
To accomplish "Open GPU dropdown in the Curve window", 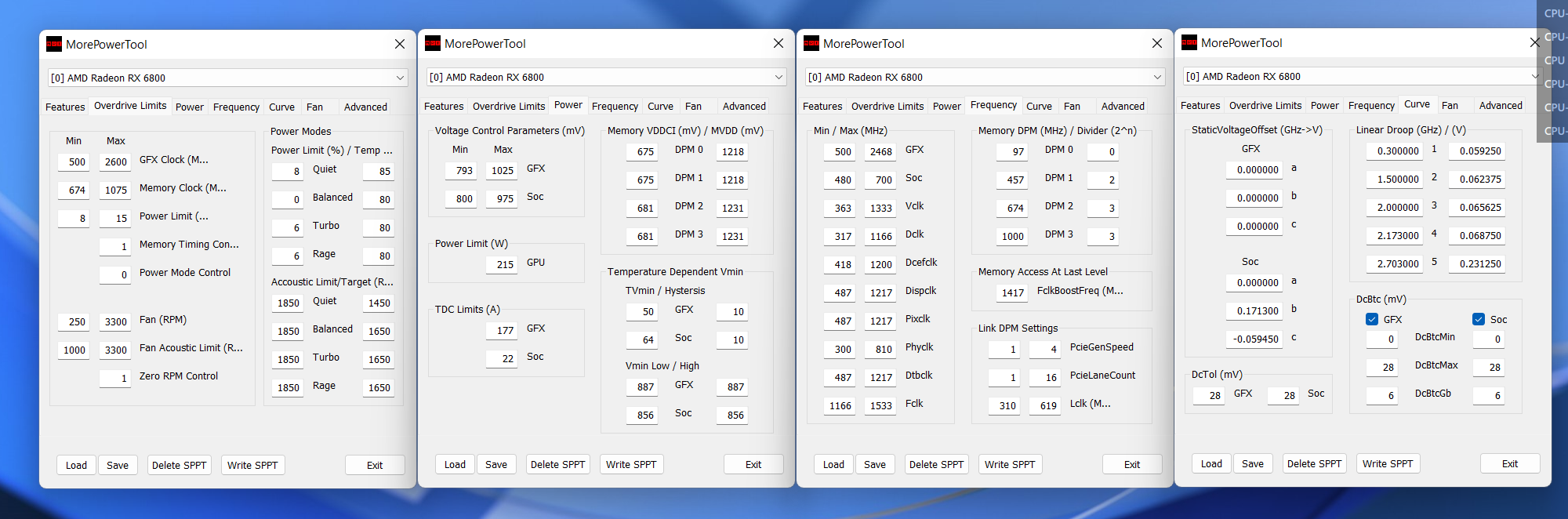I will click(1363, 76).
